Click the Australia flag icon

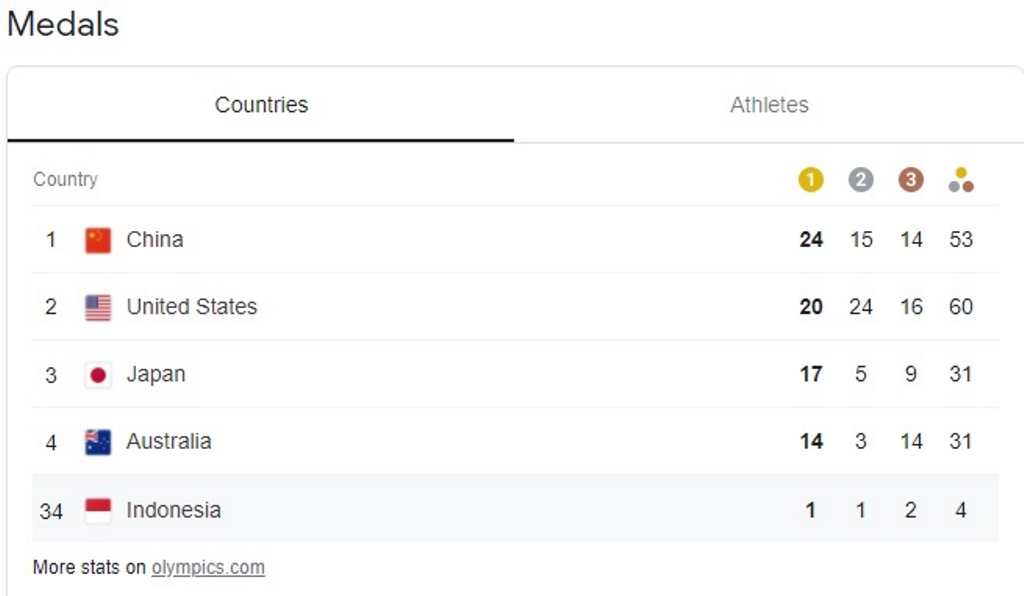pyautogui.click(x=98, y=442)
